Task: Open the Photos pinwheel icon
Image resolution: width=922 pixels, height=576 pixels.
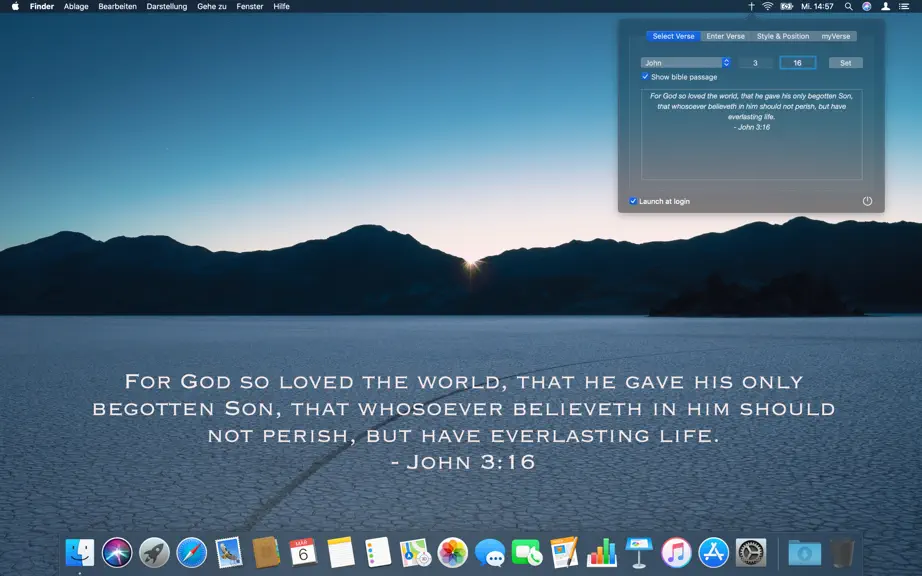Action: coord(452,552)
